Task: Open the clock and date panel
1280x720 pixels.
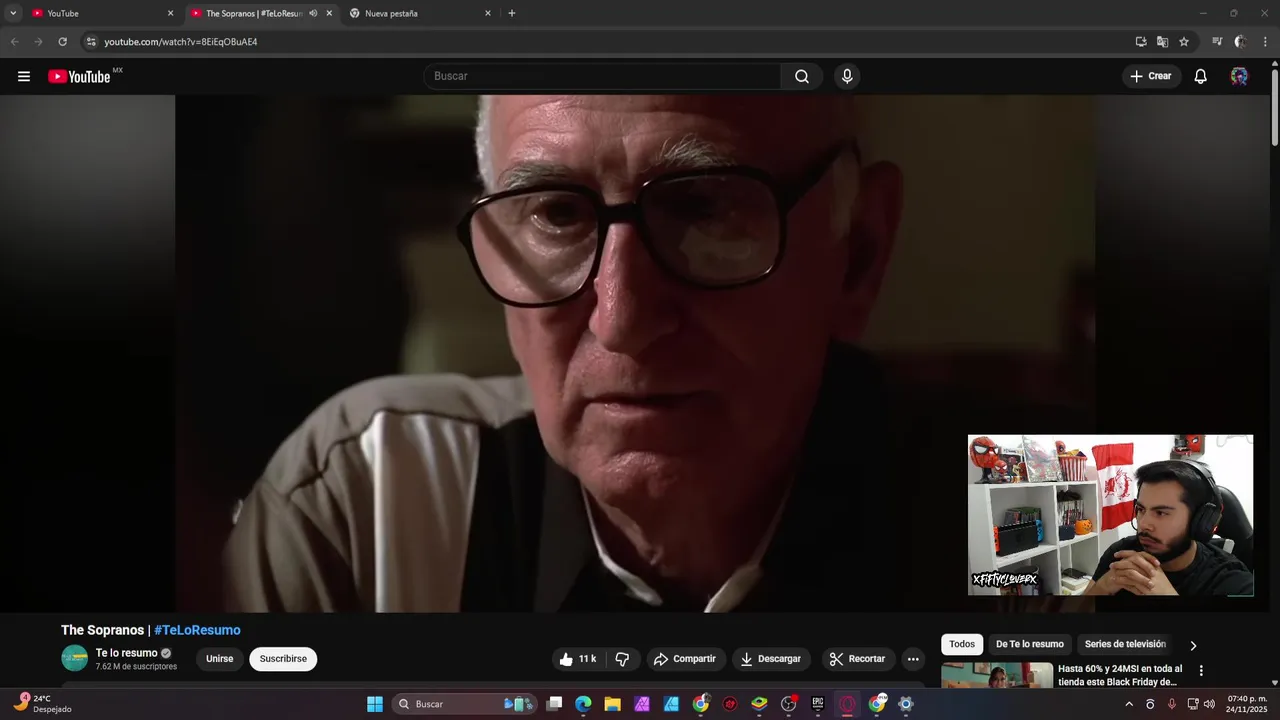Action: (1247, 704)
